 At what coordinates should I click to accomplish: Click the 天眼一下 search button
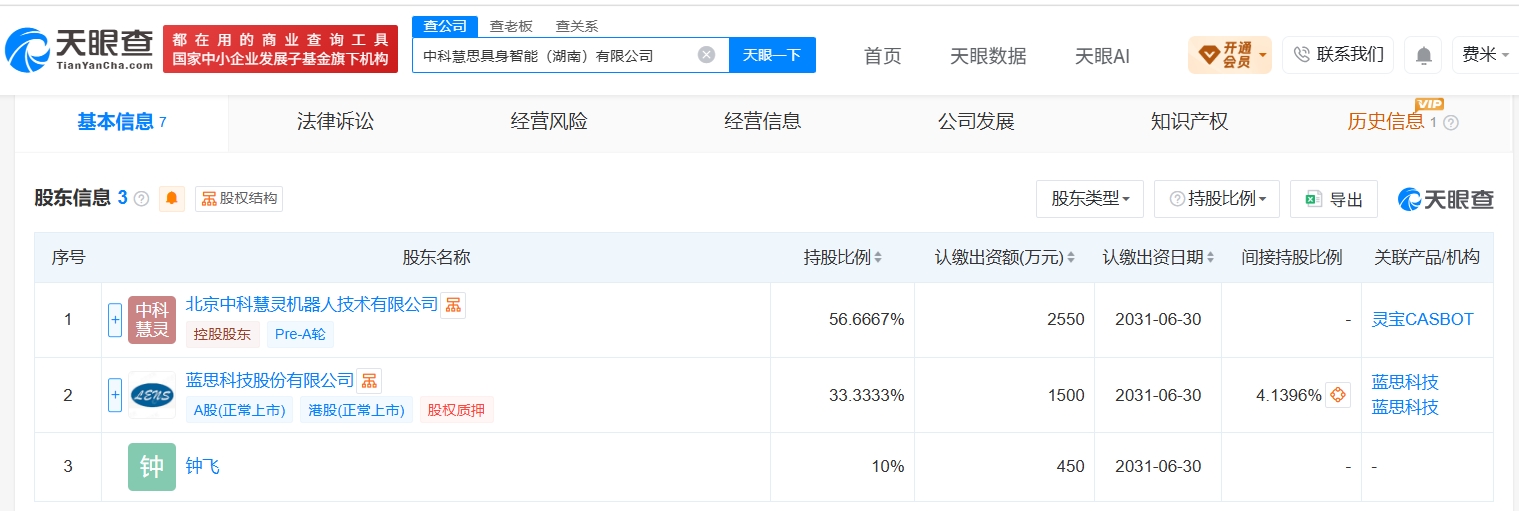click(772, 55)
